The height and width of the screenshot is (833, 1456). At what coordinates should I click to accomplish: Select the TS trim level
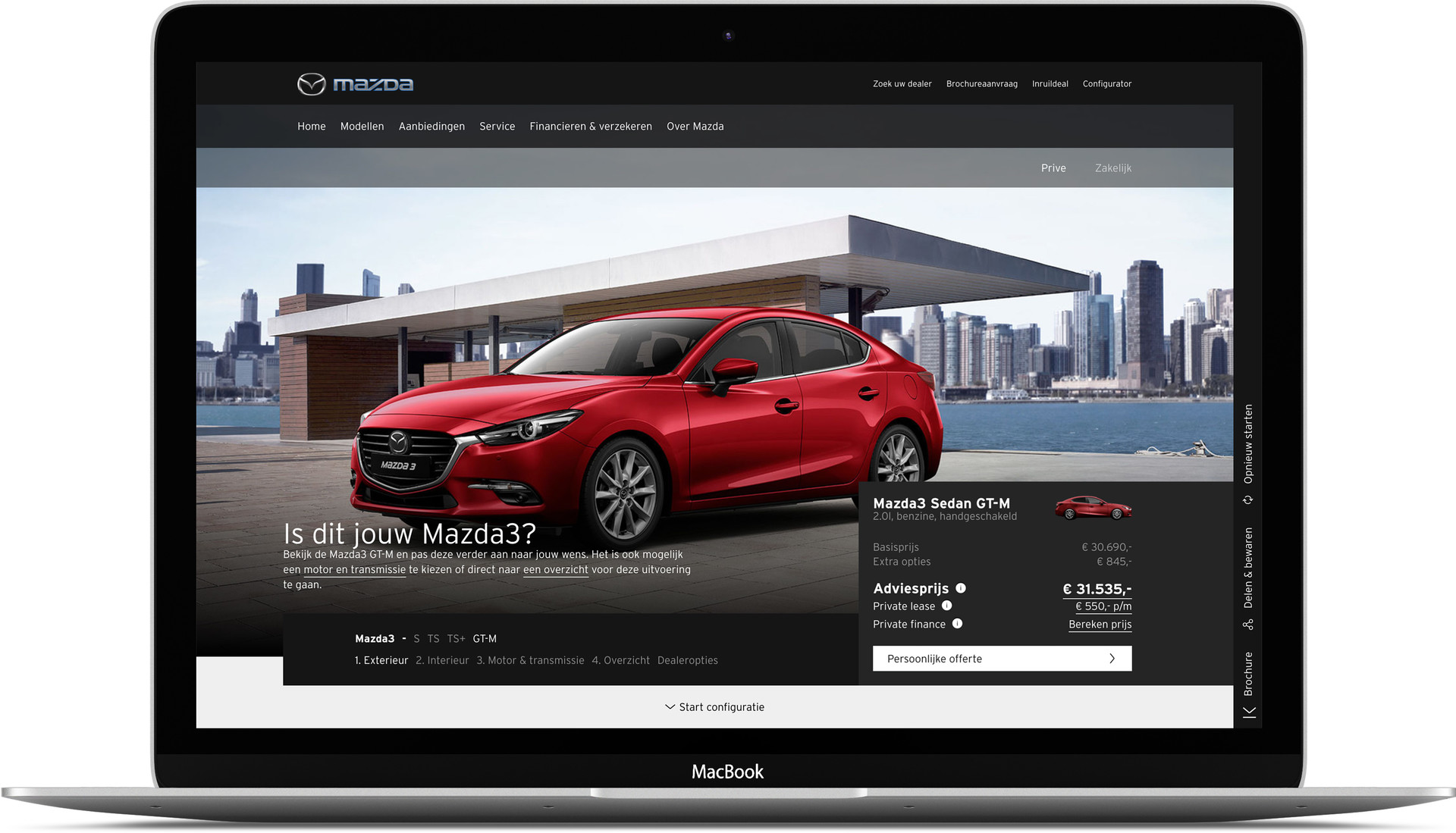433,639
